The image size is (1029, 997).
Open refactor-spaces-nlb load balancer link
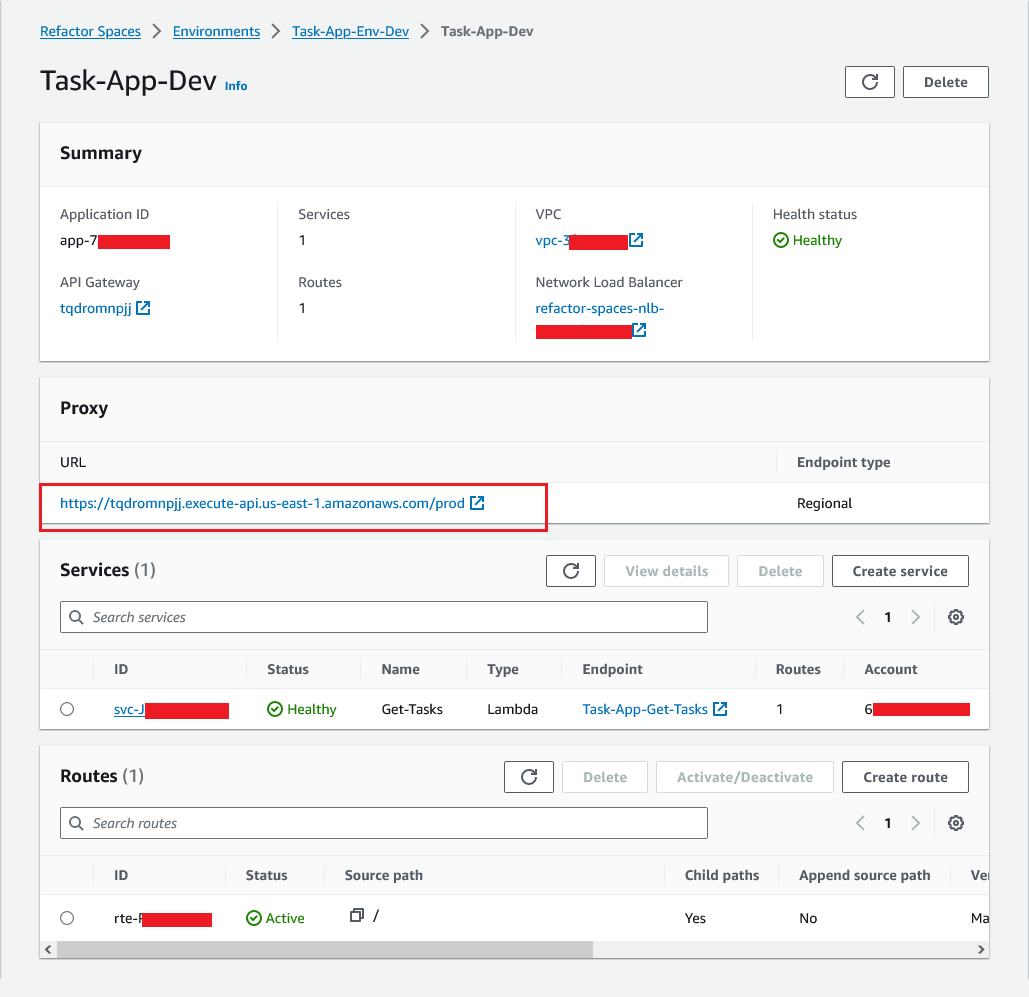coord(599,308)
